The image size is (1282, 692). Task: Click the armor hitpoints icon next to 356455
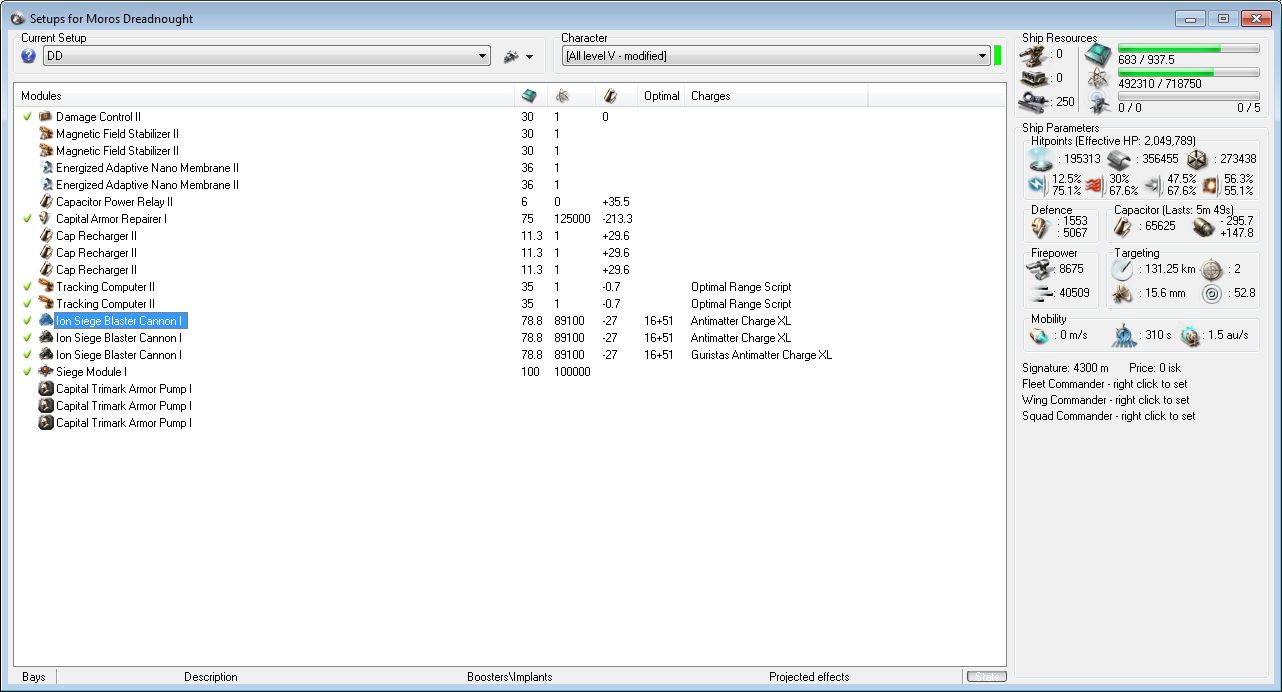tap(1119, 159)
